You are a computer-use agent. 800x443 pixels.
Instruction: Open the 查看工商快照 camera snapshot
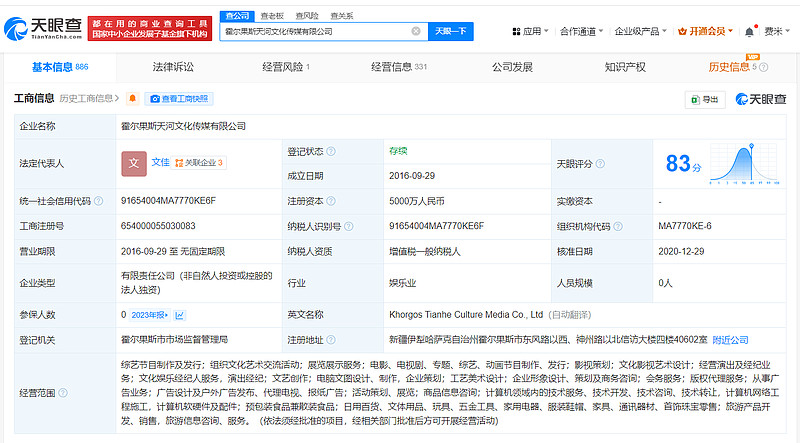point(178,99)
